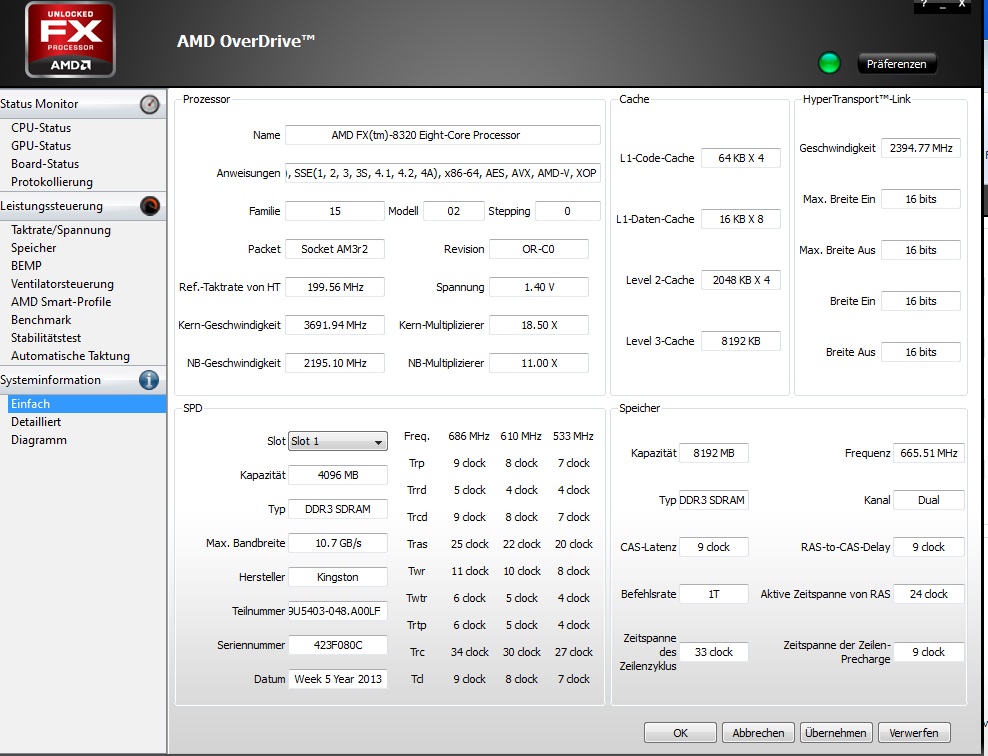Open the Benchmark page

click(41, 320)
